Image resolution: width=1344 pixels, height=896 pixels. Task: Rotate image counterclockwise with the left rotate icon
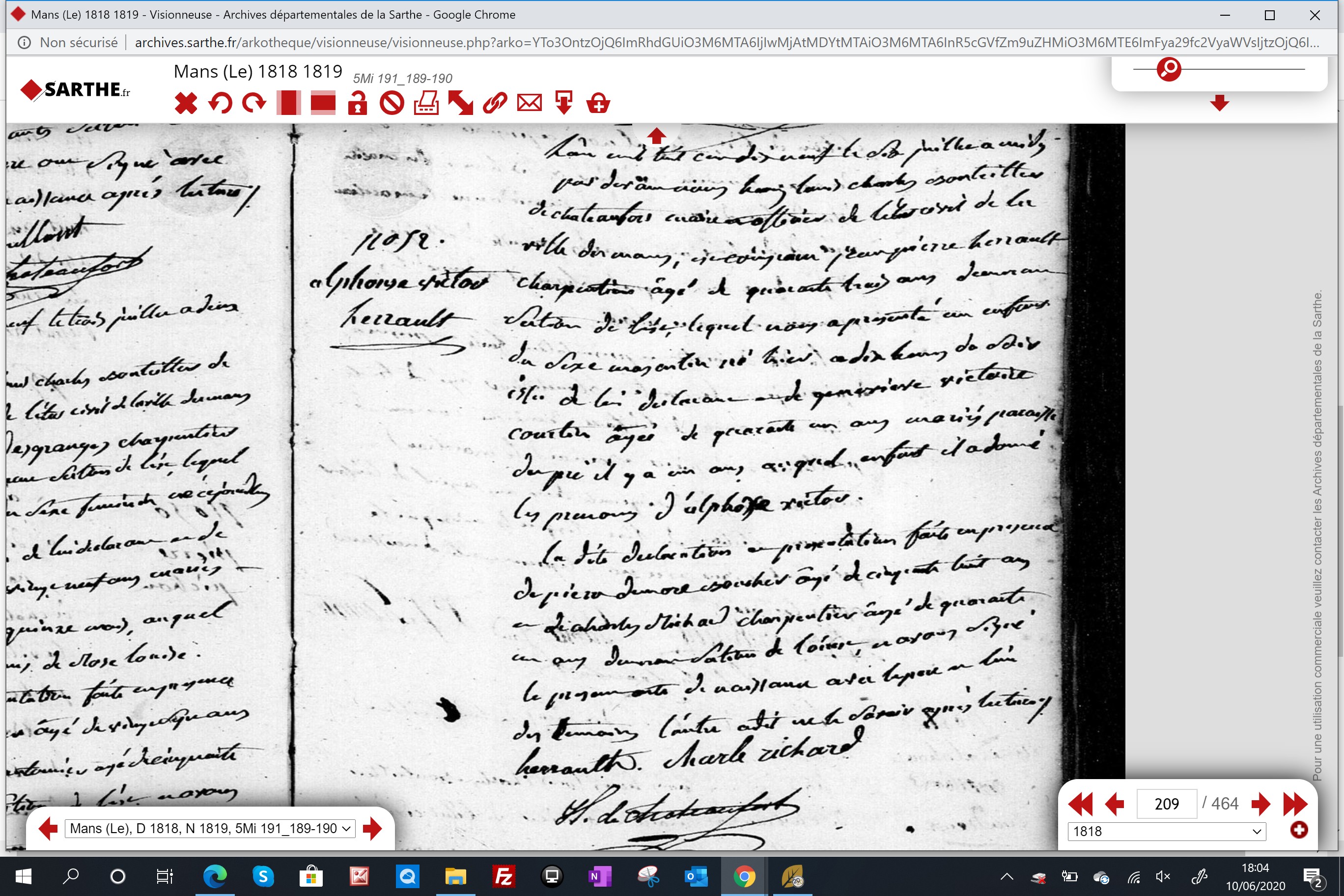[220, 104]
